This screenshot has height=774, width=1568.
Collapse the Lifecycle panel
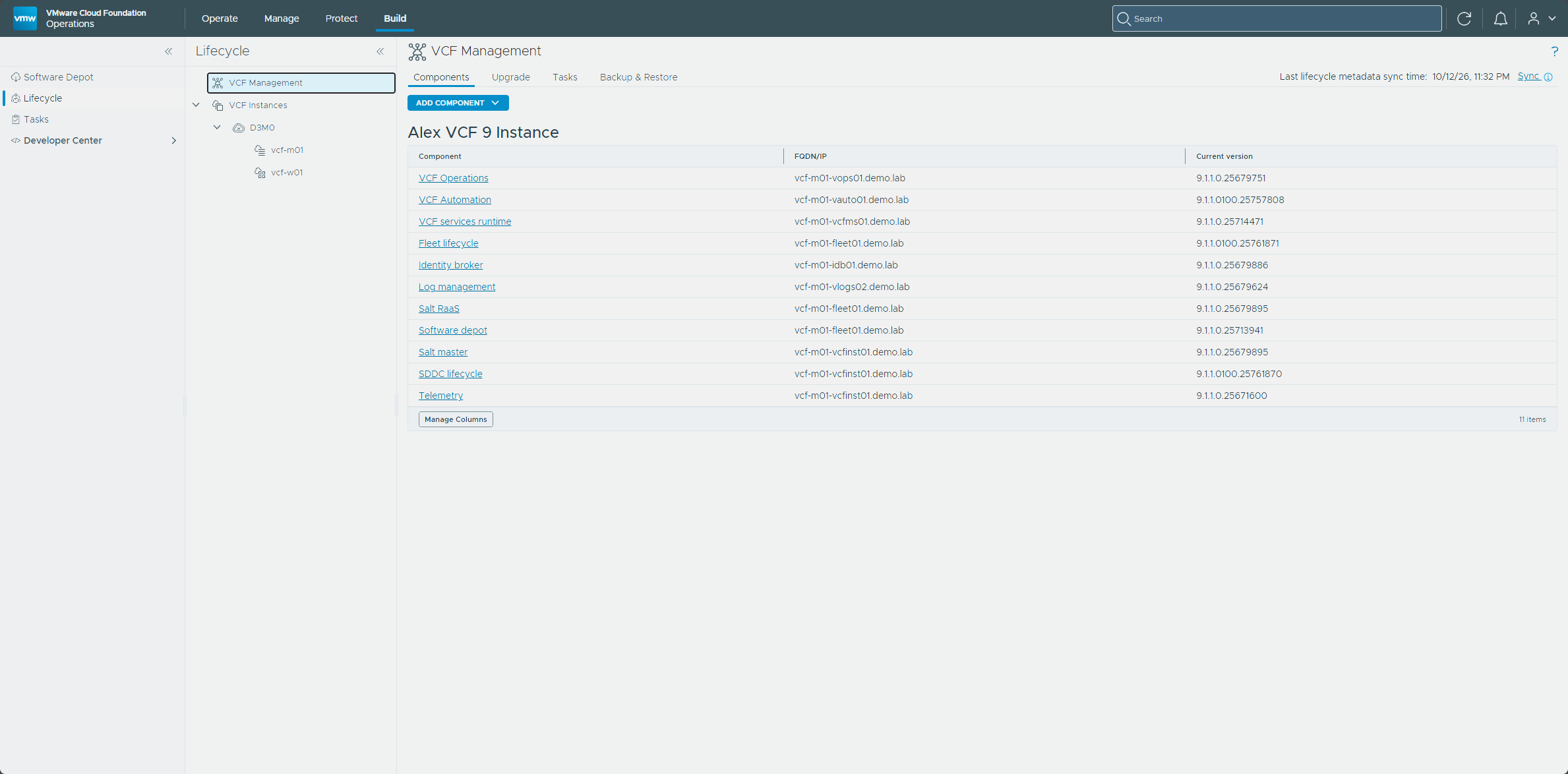click(380, 51)
